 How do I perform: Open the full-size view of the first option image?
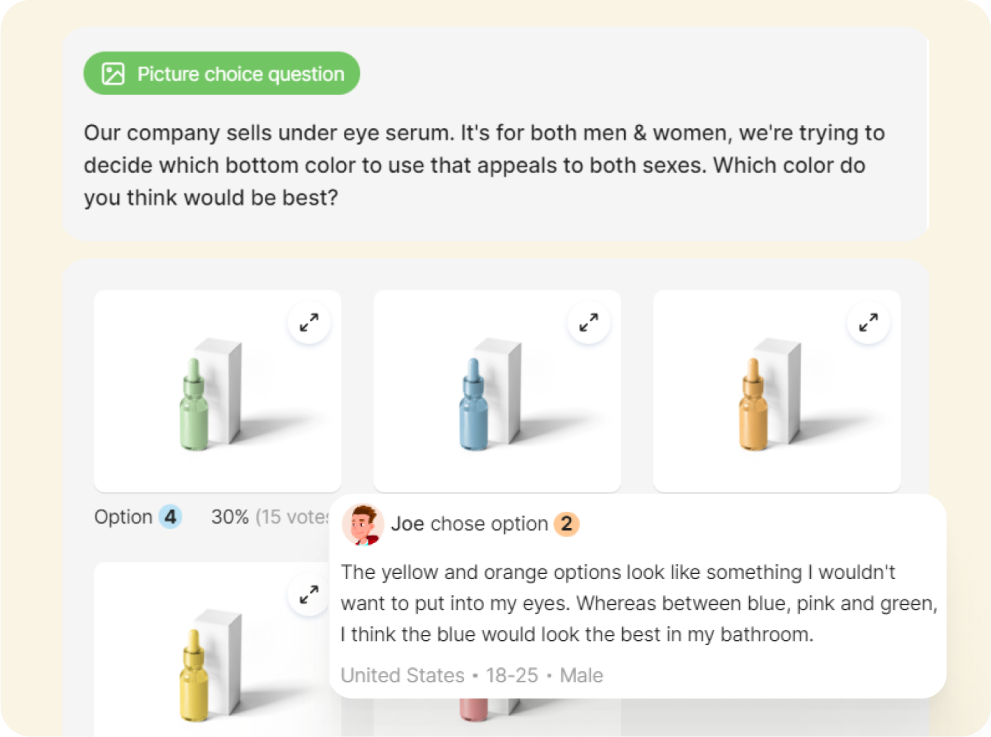(309, 322)
